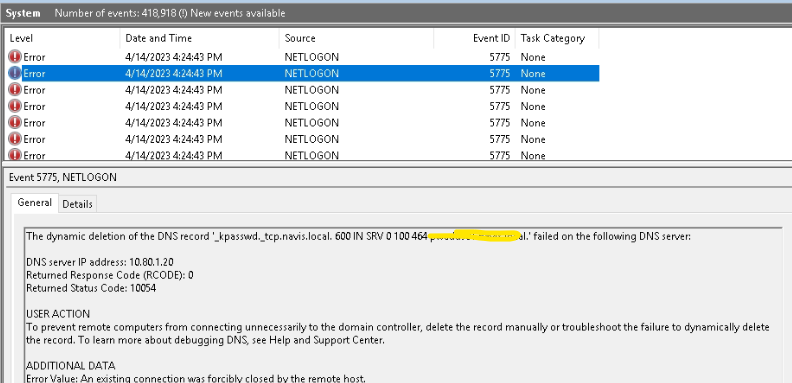Click NETLOGON source in the highlighted row
The width and height of the screenshot is (792, 383).
(x=312, y=73)
